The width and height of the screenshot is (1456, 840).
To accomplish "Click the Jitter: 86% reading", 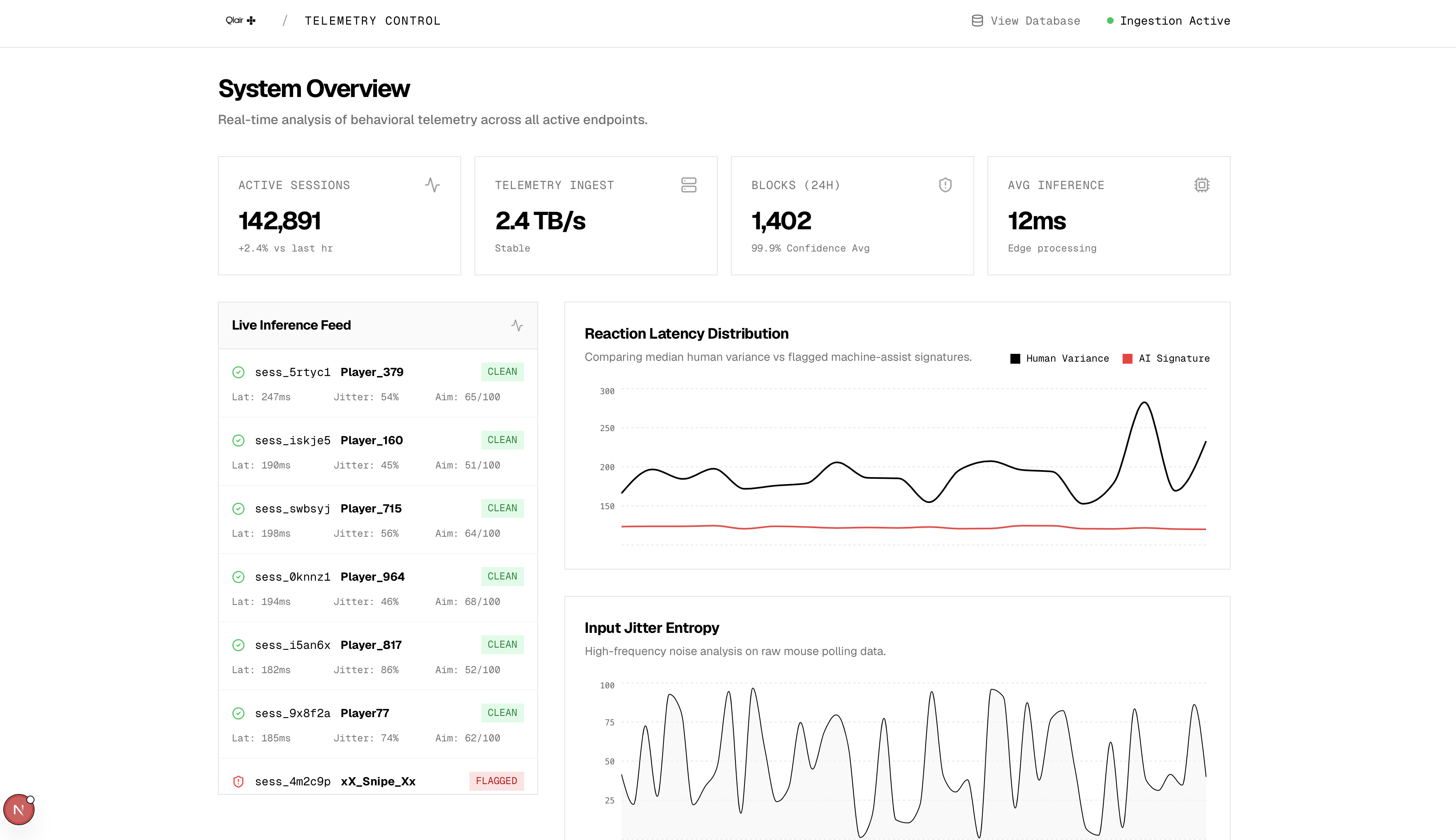I will [x=366, y=670].
